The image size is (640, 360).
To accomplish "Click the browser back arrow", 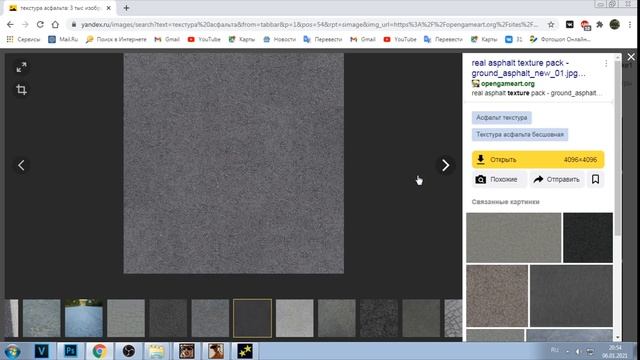I will point(10,24).
